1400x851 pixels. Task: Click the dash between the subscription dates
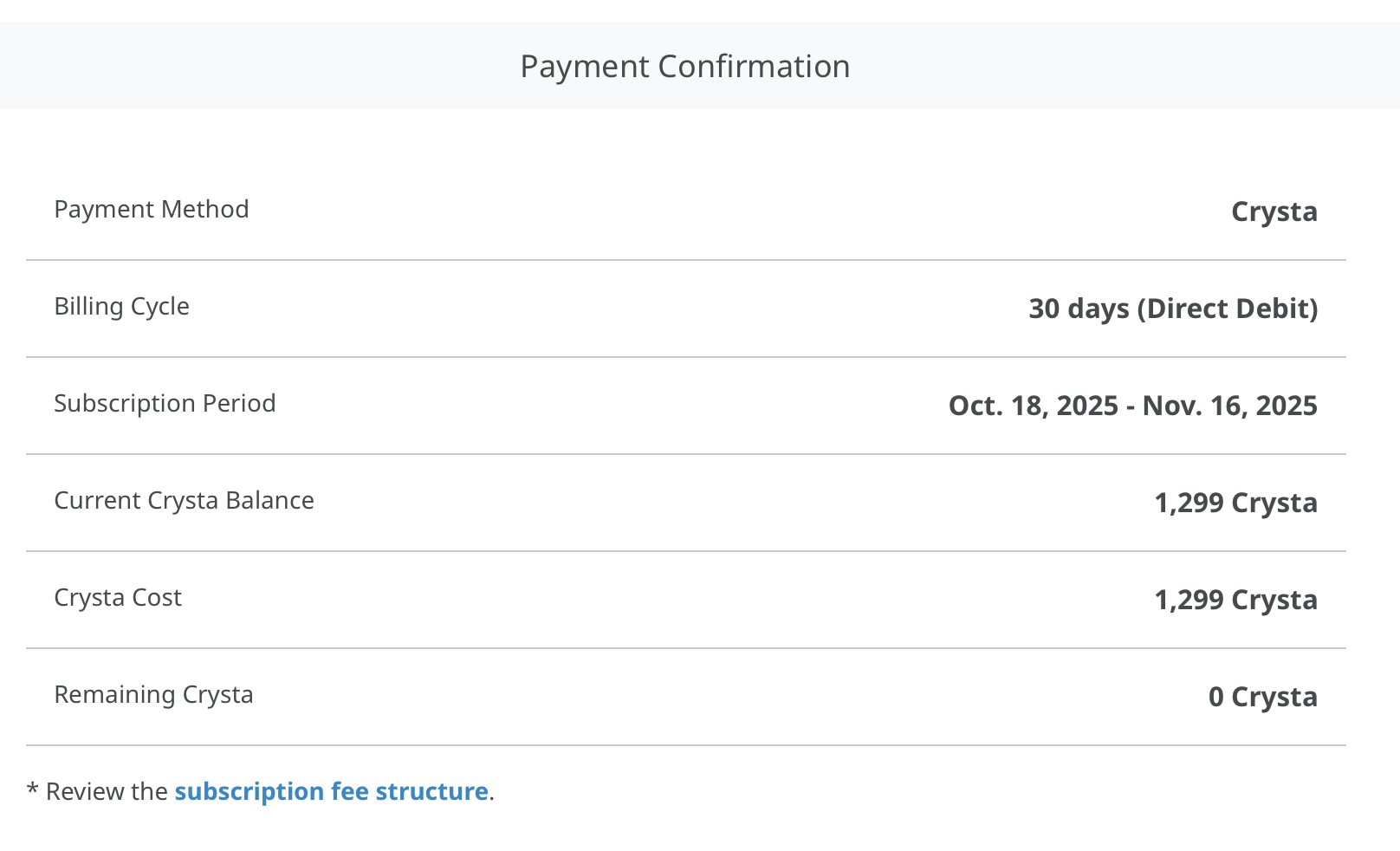(1131, 406)
